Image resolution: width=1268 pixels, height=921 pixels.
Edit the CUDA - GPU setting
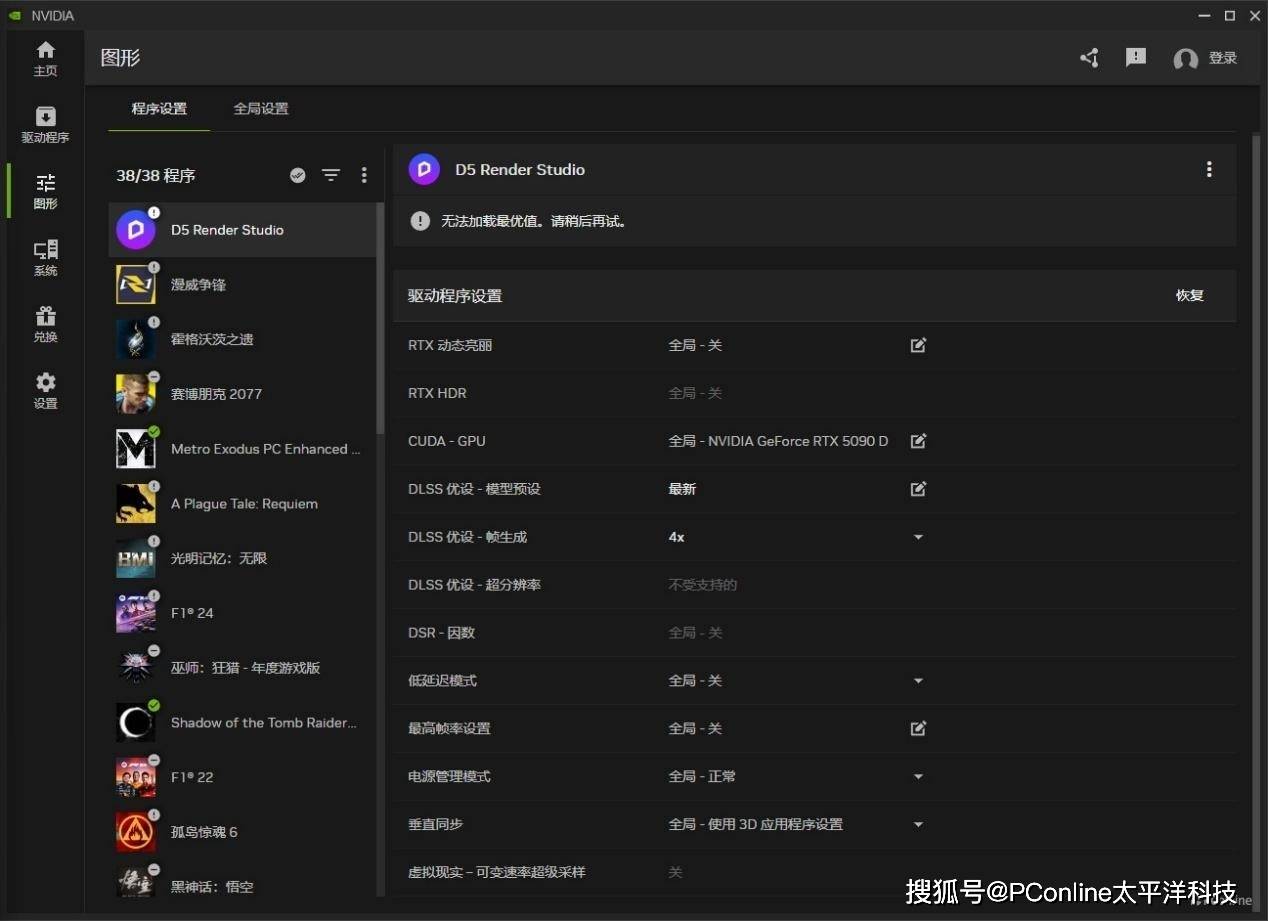click(918, 441)
